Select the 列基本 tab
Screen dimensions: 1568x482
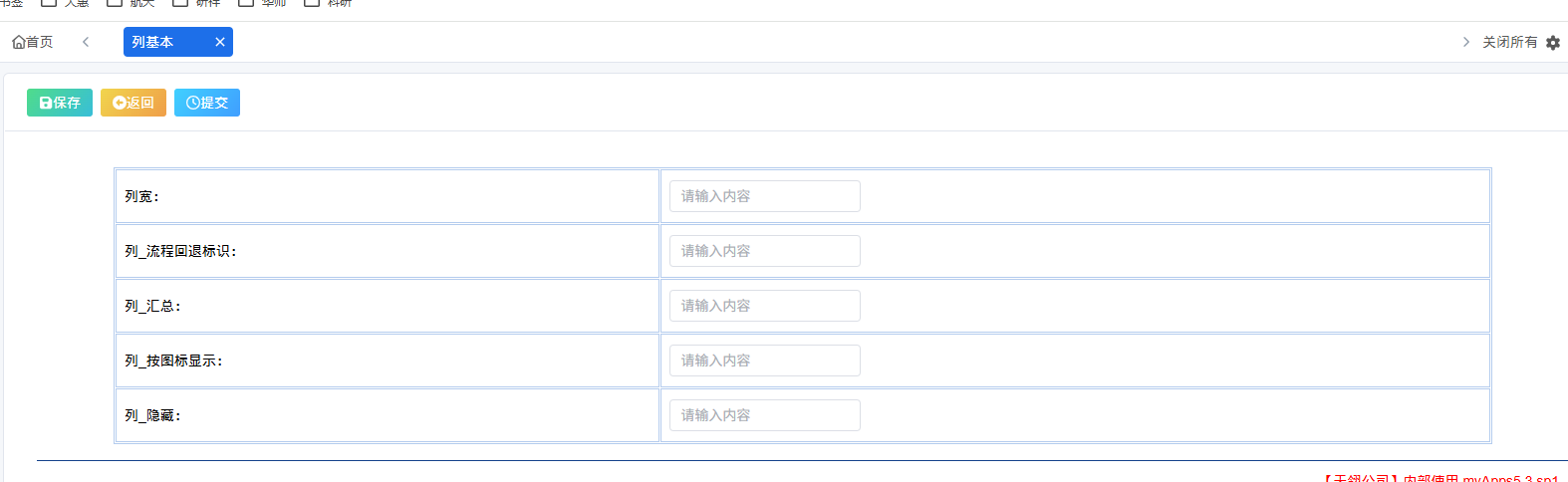[x=178, y=42]
